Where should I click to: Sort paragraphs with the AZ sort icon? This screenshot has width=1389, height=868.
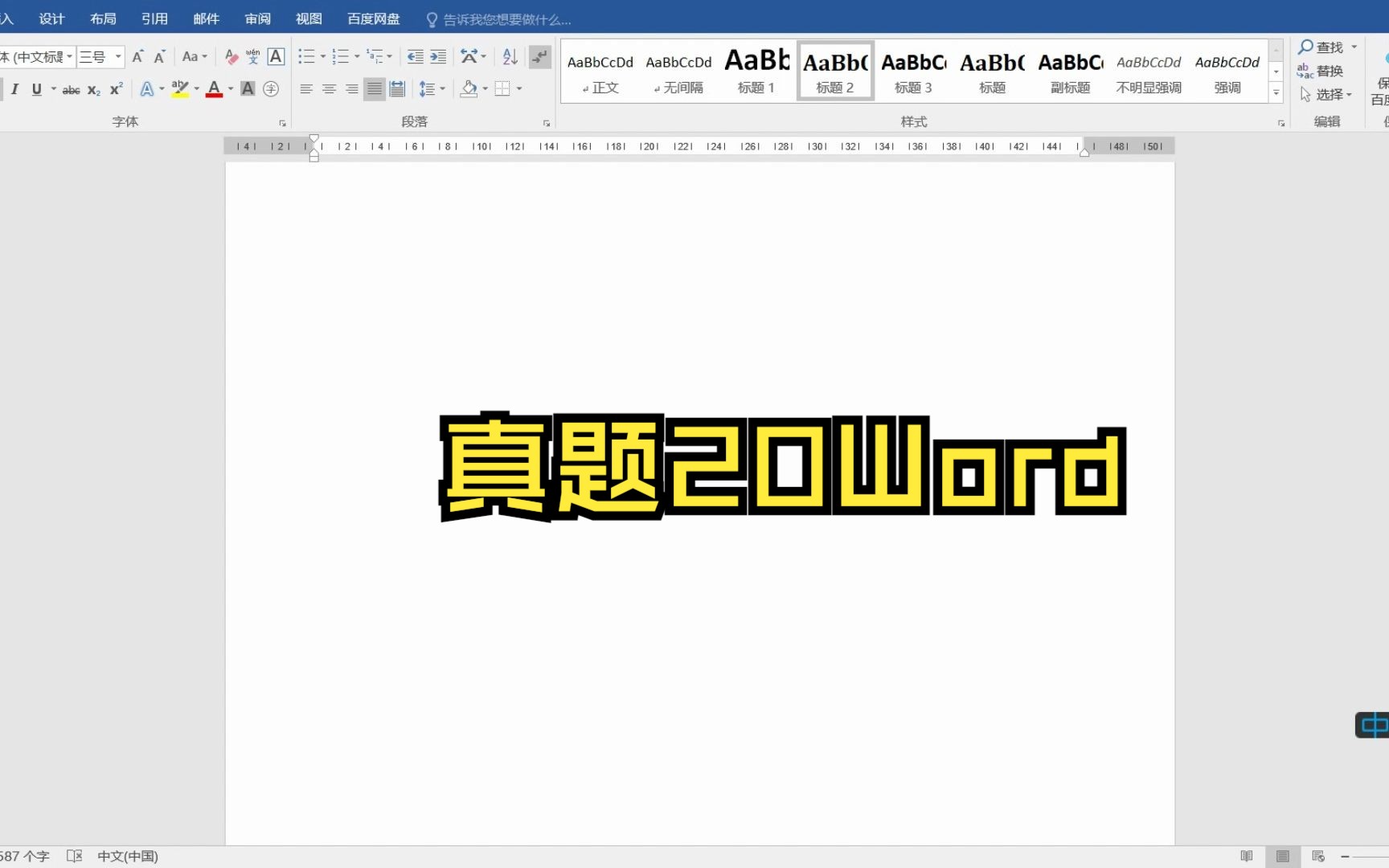click(x=508, y=56)
